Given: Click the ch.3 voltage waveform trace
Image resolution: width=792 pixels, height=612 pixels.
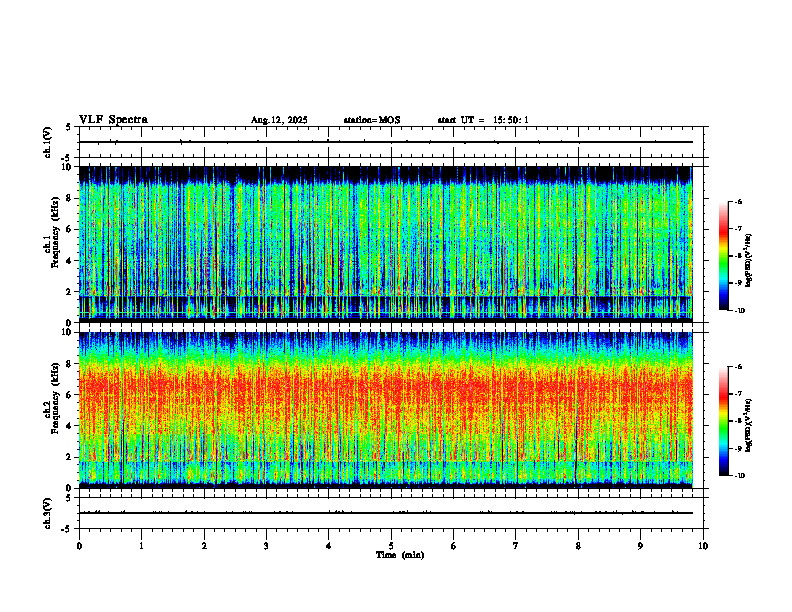Looking at the screenshot, I should coord(386,513).
